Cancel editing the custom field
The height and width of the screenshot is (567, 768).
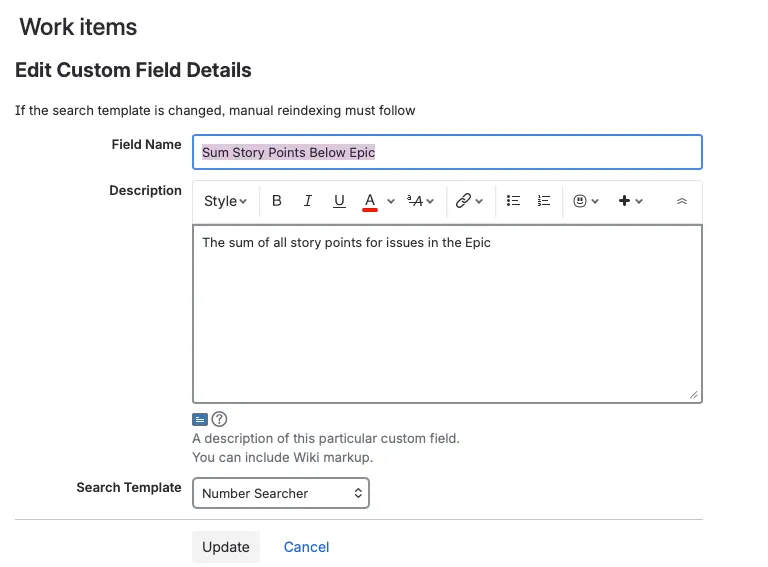(x=306, y=547)
